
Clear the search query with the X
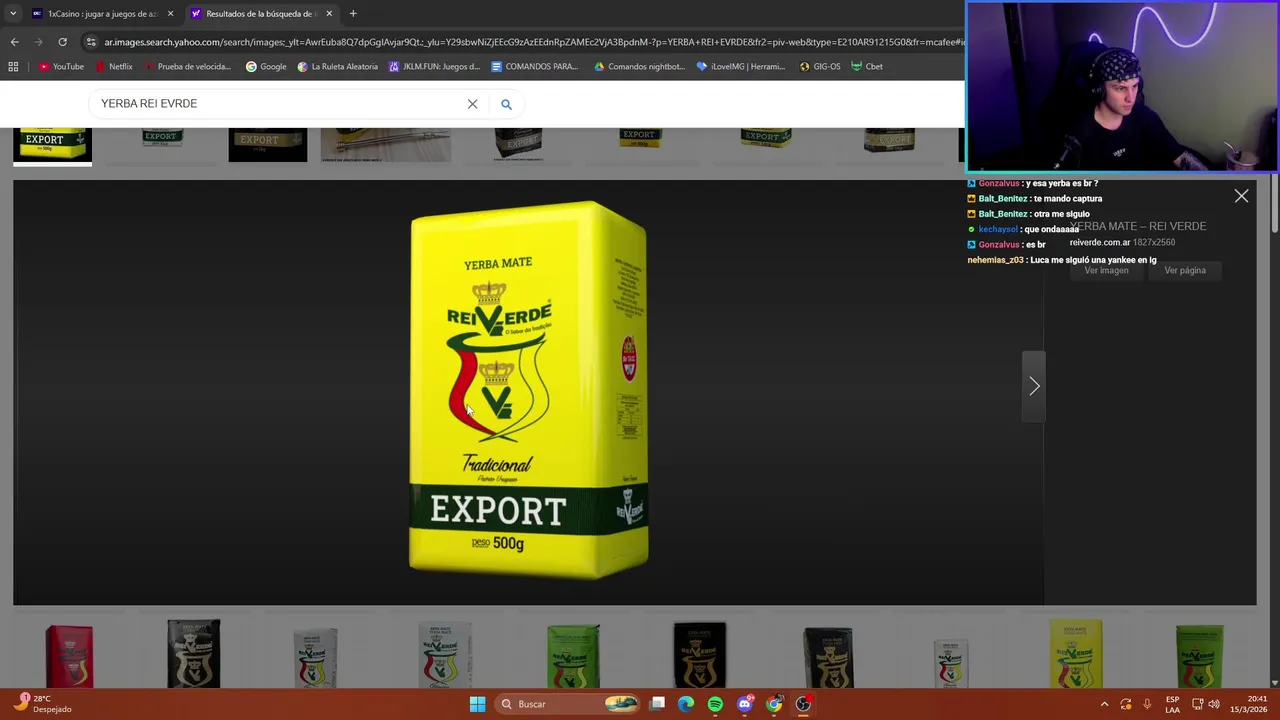pos(473,104)
